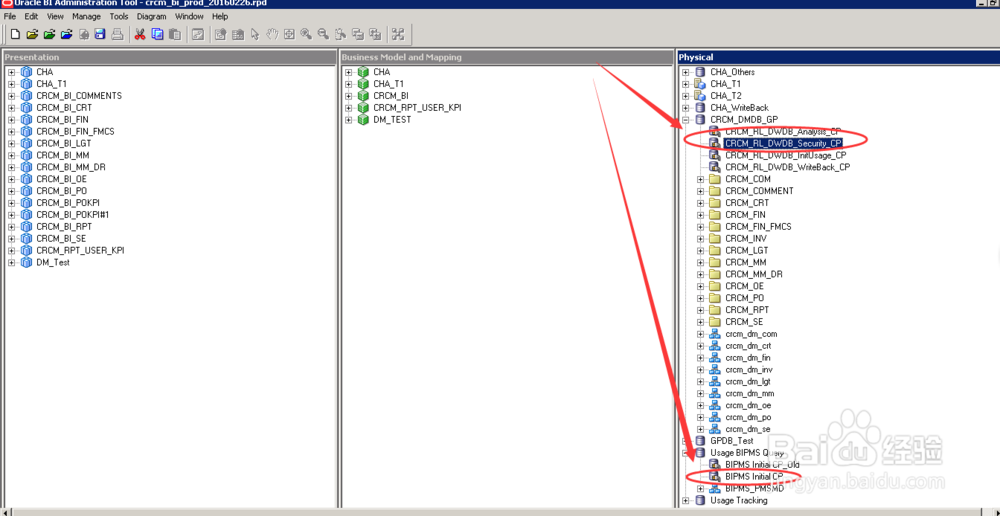The width and height of the screenshot is (1000, 516).
Task: Click the Presentation panel header
Action: point(169,57)
